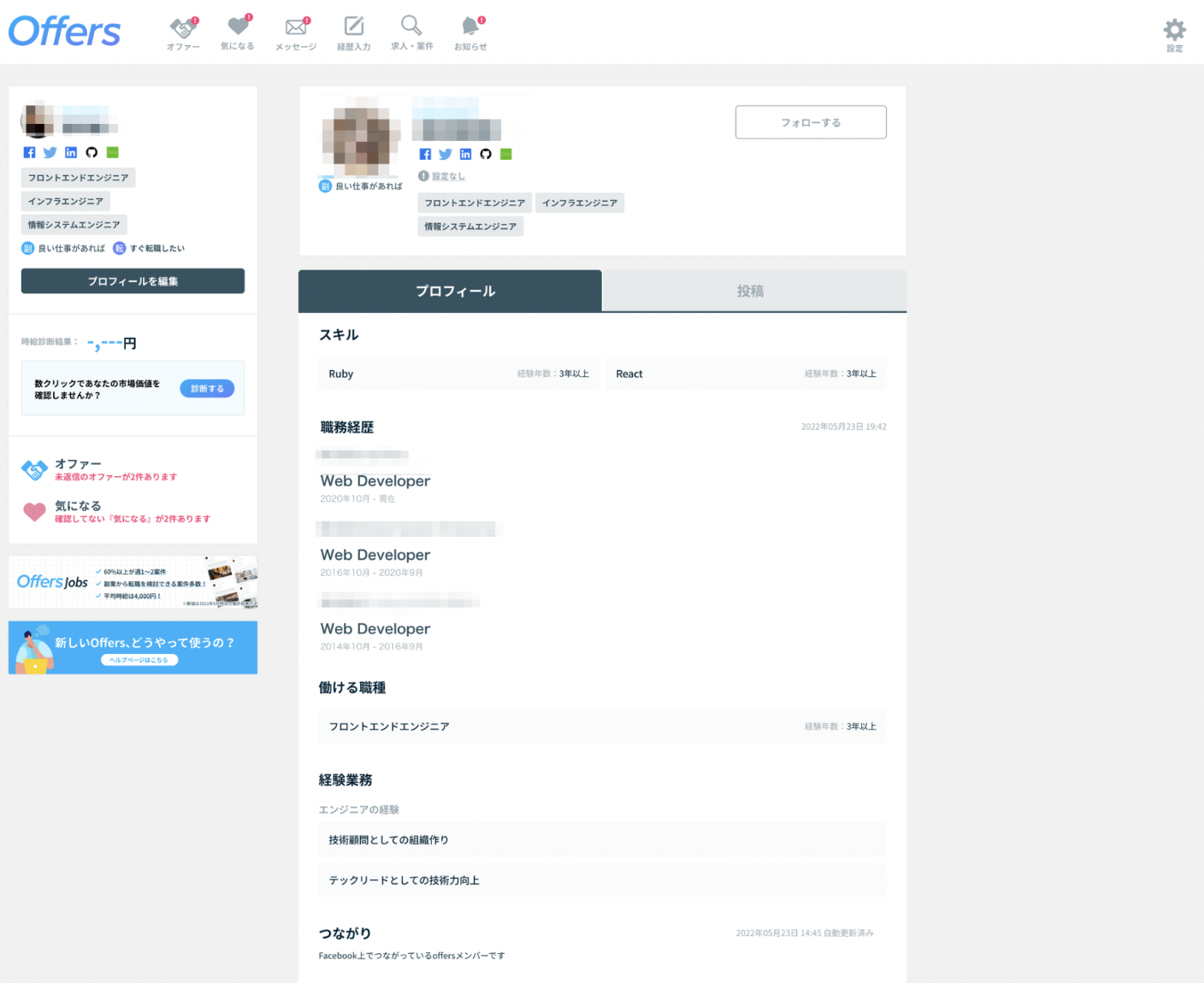
Task: Click the small avatar in left sidebar
Action: (x=38, y=120)
